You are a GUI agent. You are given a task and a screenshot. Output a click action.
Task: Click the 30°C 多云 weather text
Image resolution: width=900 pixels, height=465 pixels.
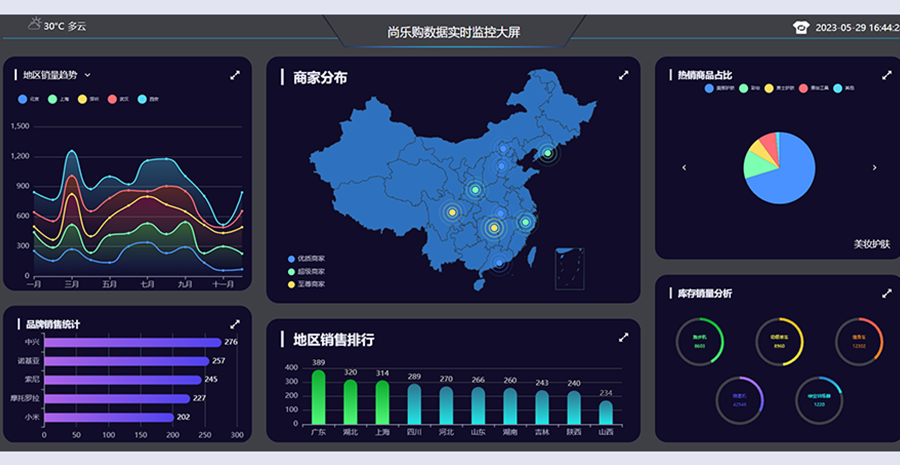(x=65, y=26)
